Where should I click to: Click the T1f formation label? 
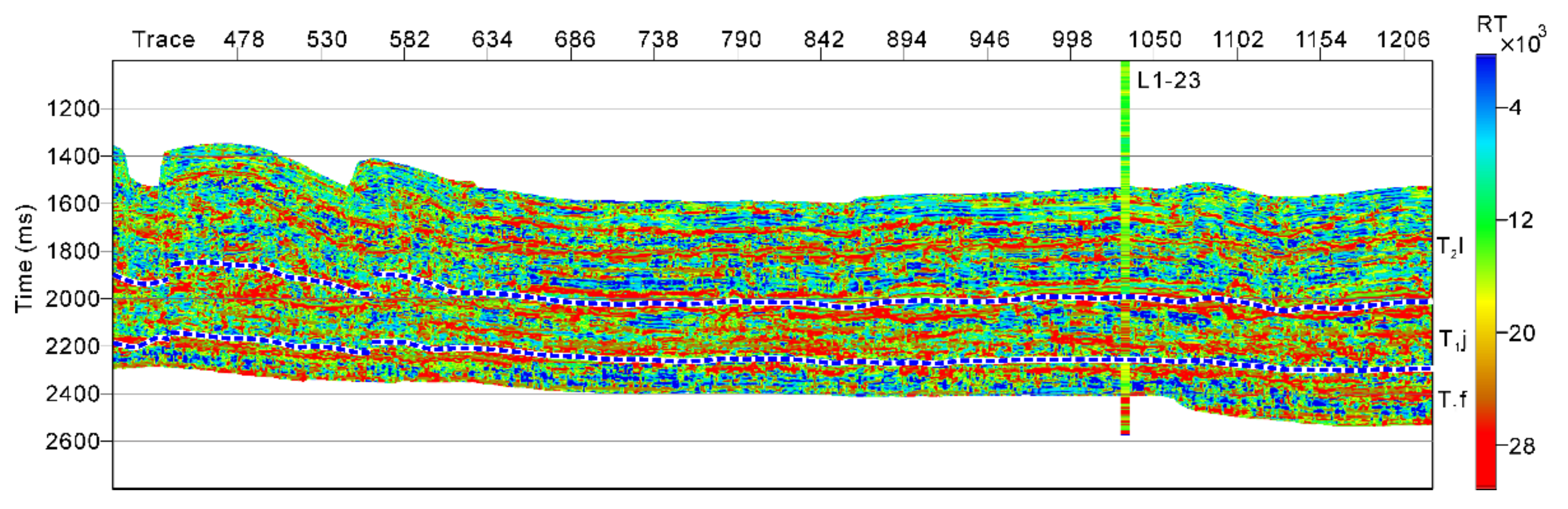1452,400
